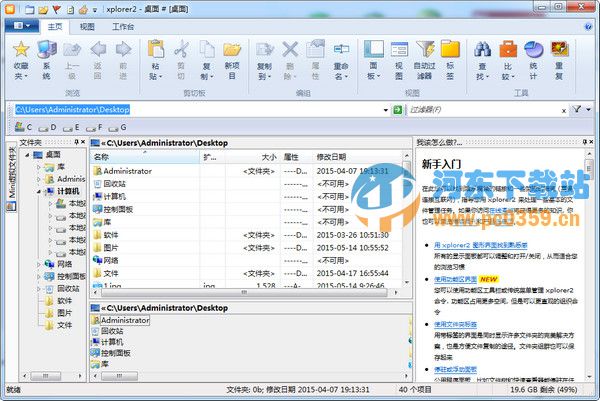Collapse the 计算机 node in folder tree
This screenshot has width=600, height=401.
click(39, 191)
